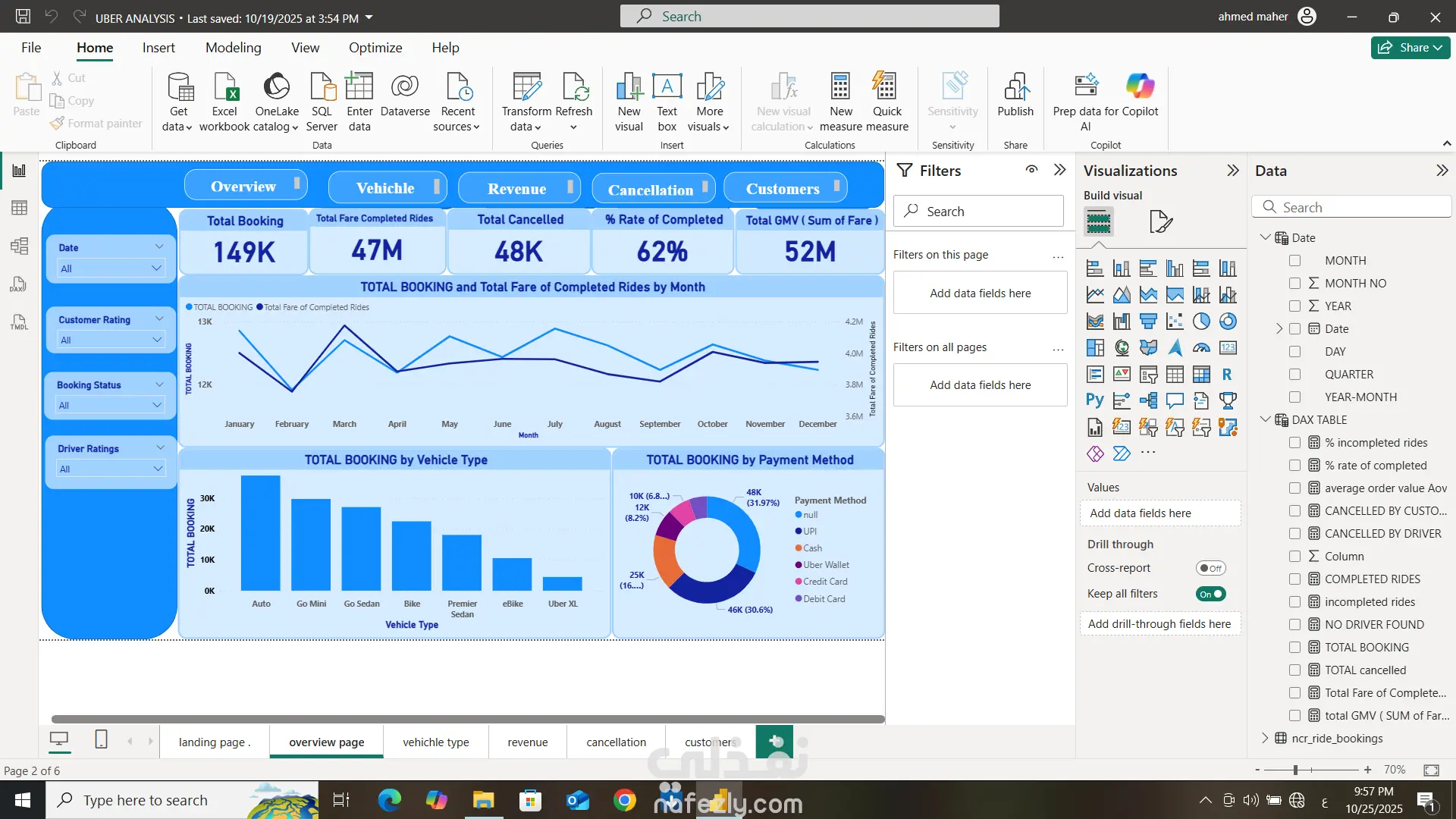Image resolution: width=1456 pixels, height=819 pixels.
Task: Expand the ncr_ride_bookings table
Action: point(1264,738)
